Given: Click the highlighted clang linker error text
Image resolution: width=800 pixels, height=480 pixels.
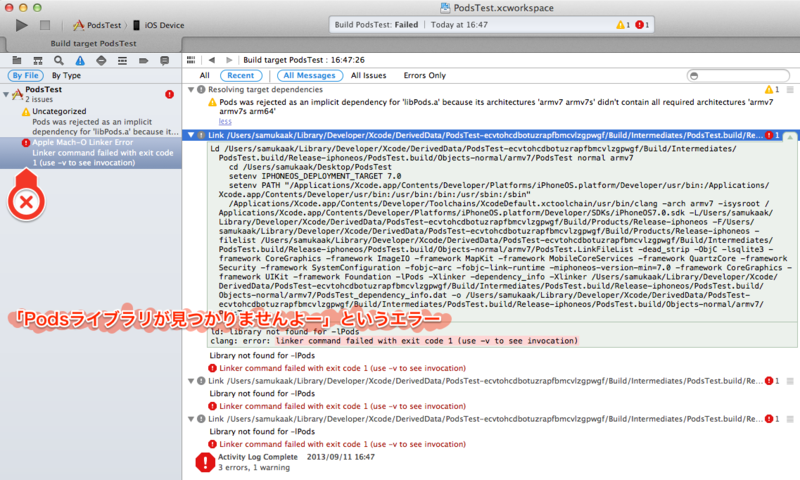Looking at the screenshot, I should click(427, 341).
